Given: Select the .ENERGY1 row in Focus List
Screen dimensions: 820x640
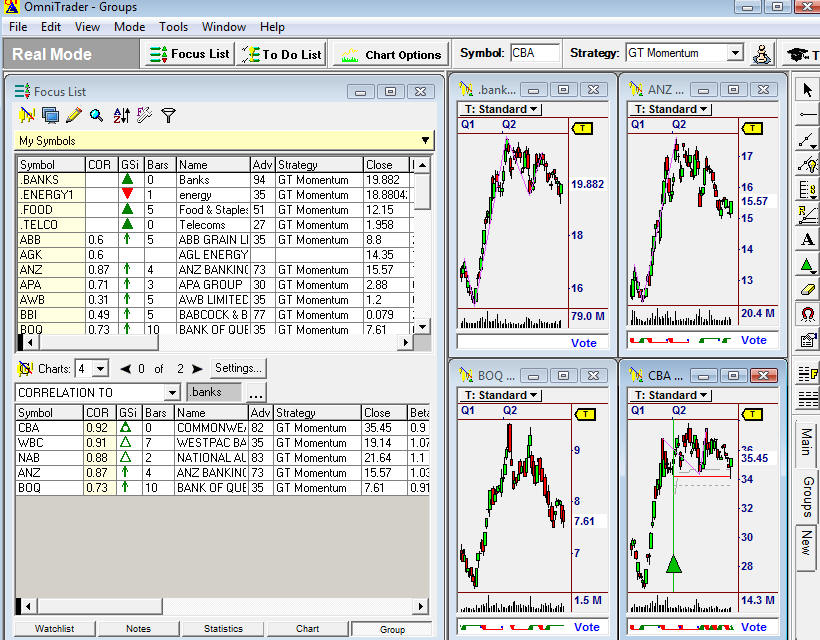Looking at the screenshot, I should point(215,195).
